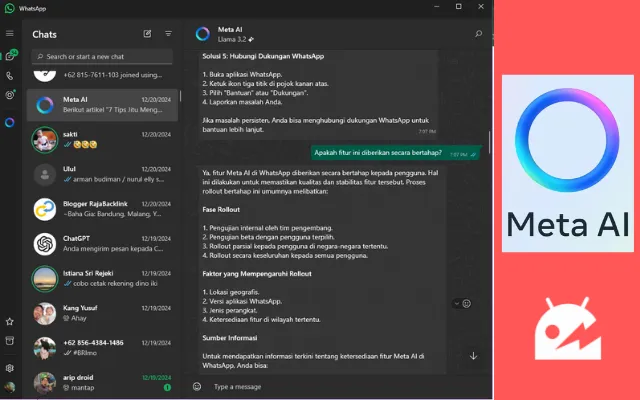640x400 pixels.
Task: Click sakti's profile picture
Action: point(44,140)
